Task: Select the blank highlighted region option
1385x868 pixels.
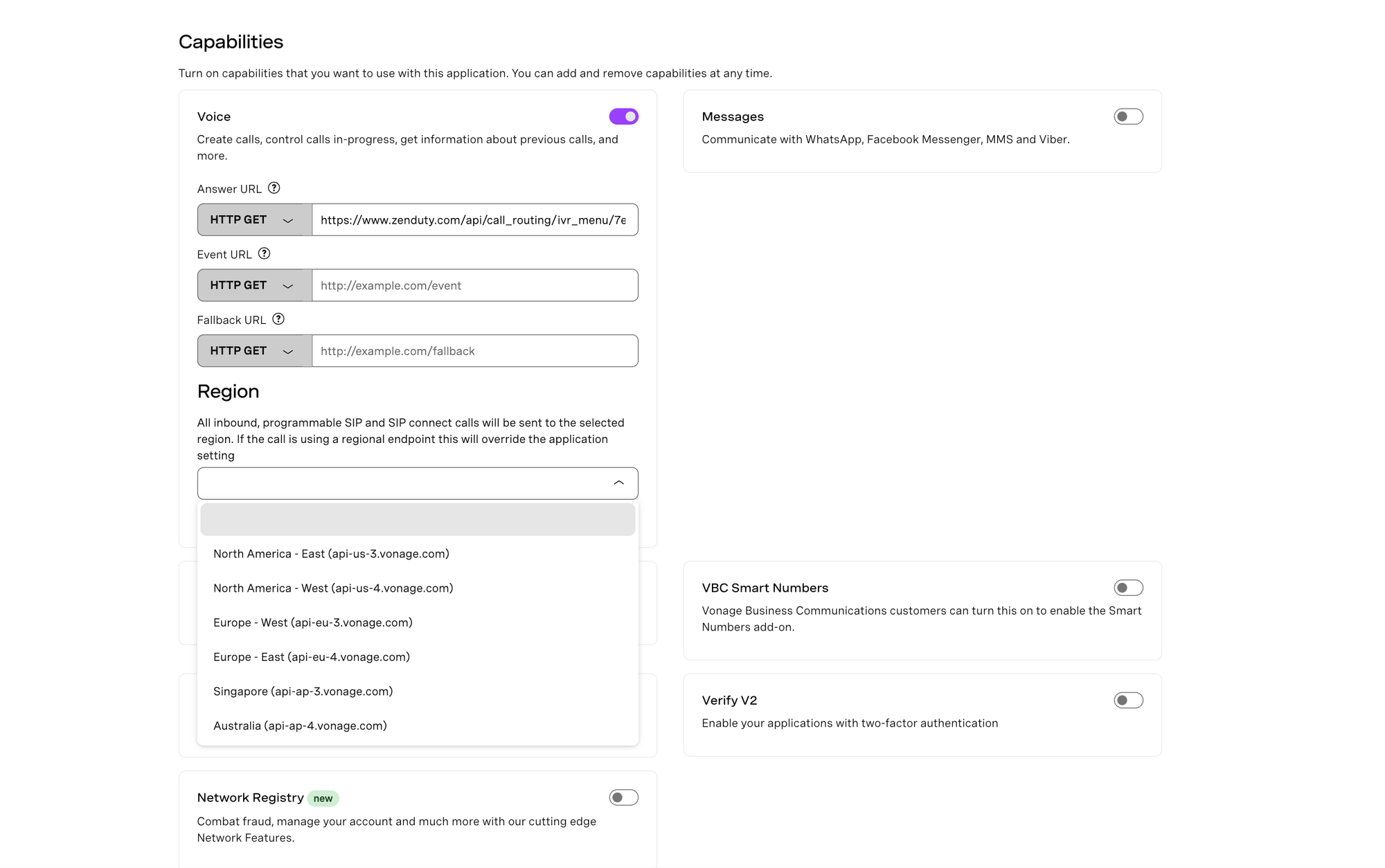Action: pos(418,519)
